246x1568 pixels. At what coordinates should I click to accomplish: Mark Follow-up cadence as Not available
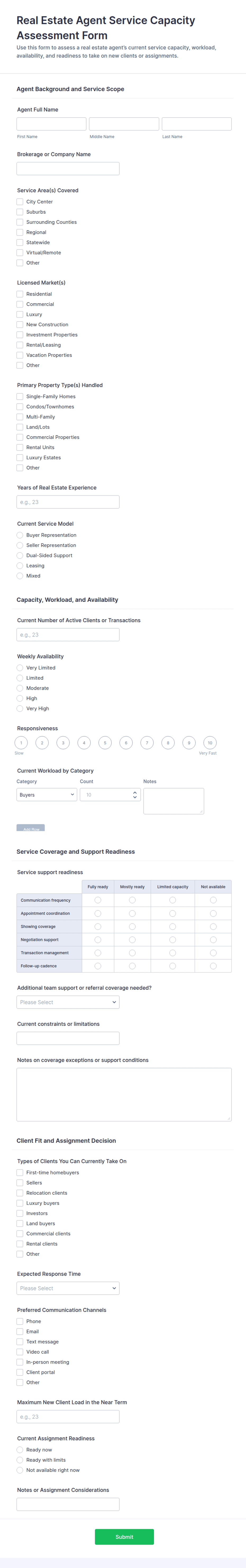pos(213,966)
